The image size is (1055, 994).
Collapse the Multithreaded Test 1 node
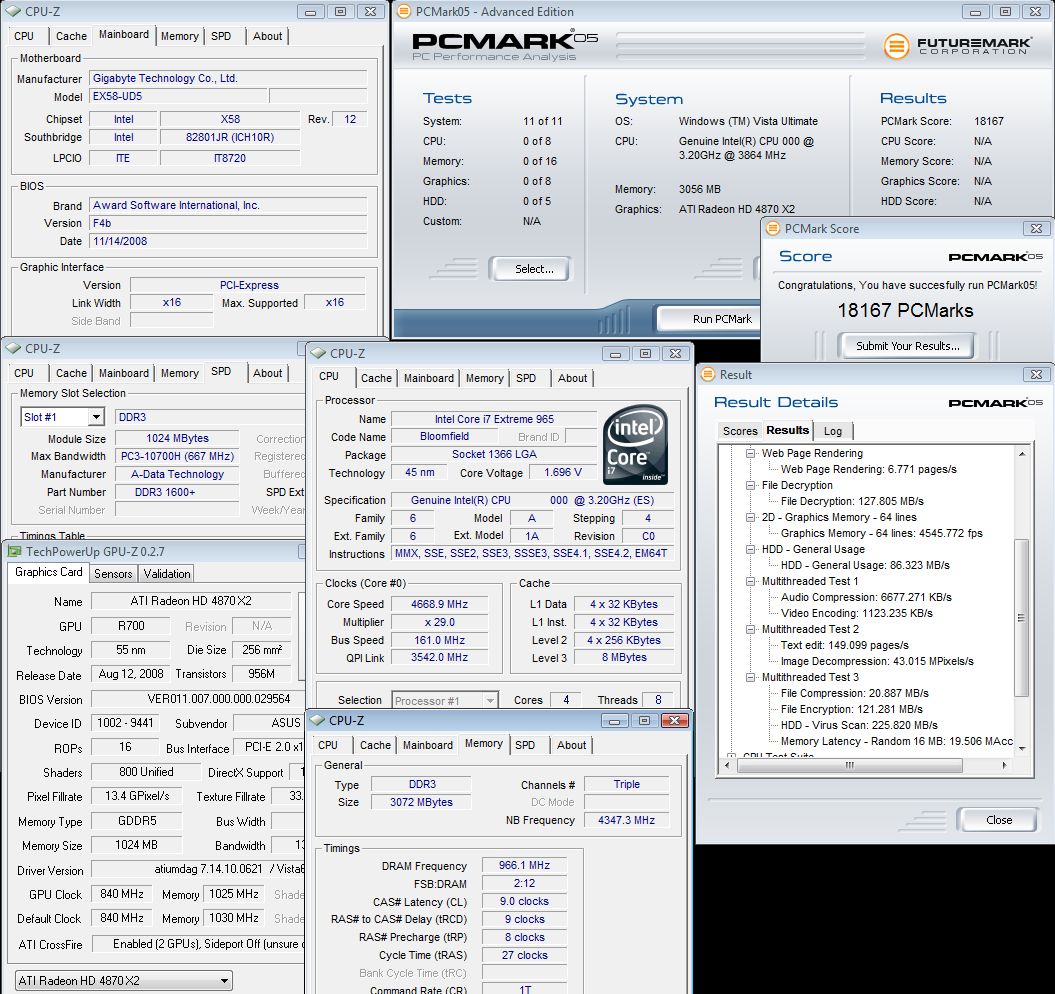(x=751, y=581)
